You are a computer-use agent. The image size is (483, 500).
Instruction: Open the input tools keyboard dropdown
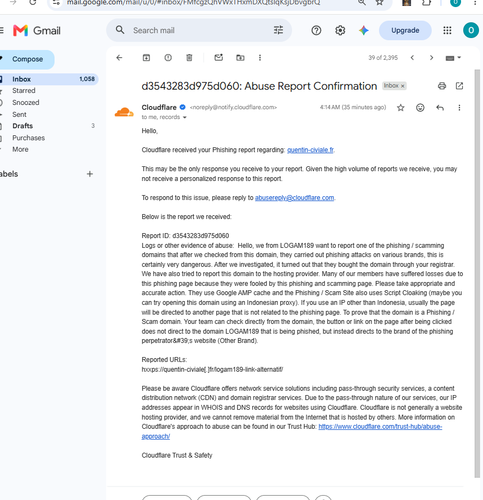tap(453, 58)
